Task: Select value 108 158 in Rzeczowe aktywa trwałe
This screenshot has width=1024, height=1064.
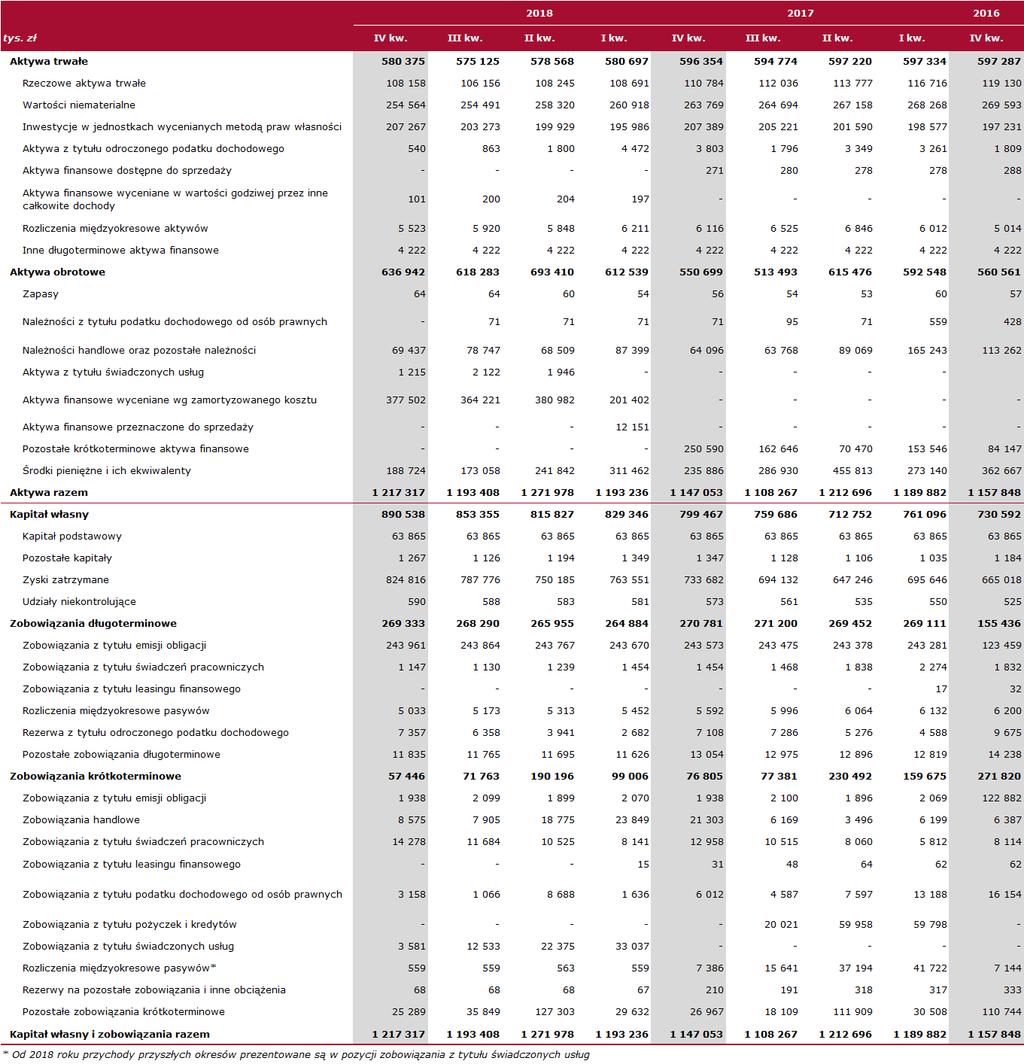Action: [x=406, y=83]
